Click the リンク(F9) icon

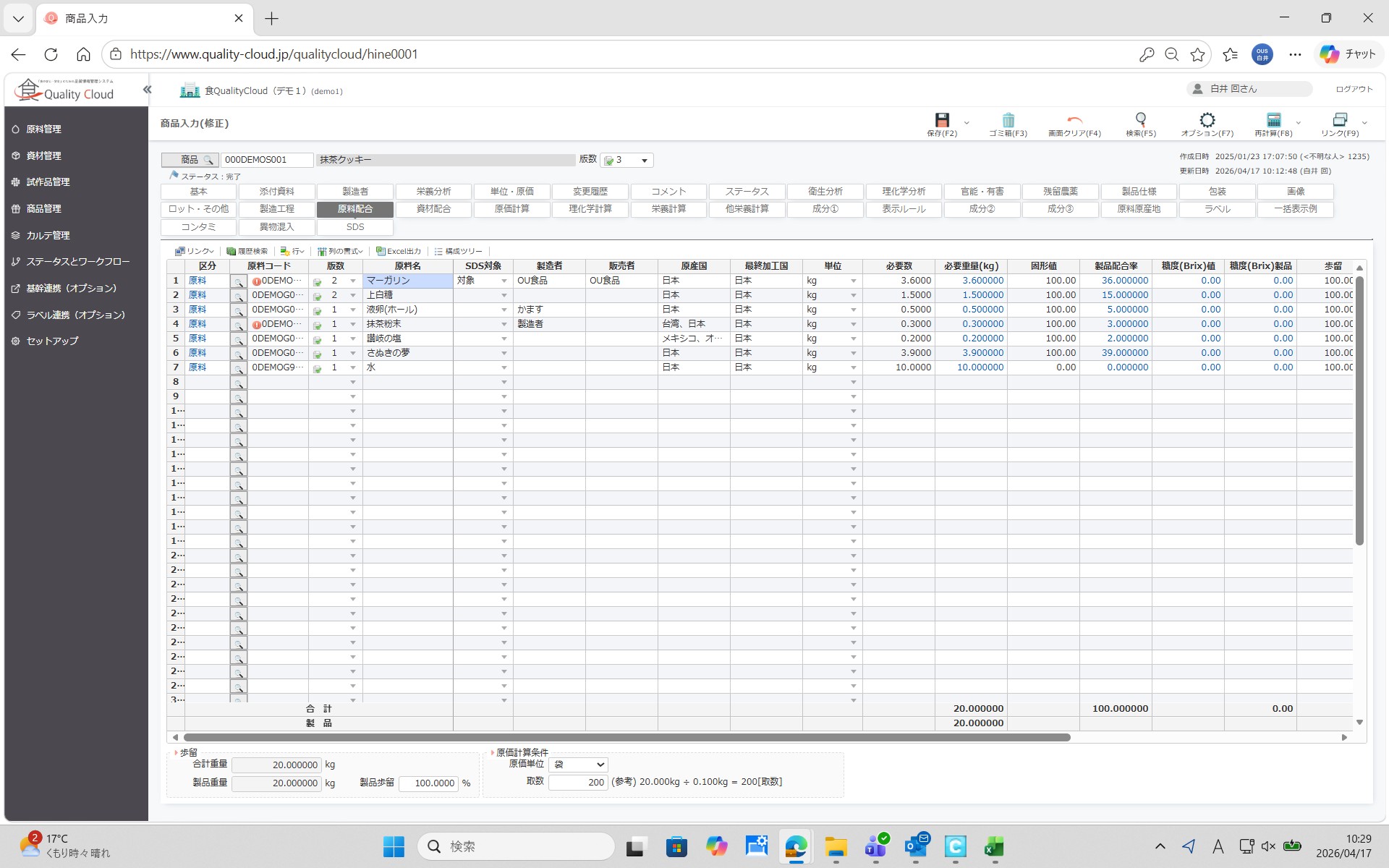click(x=1340, y=119)
